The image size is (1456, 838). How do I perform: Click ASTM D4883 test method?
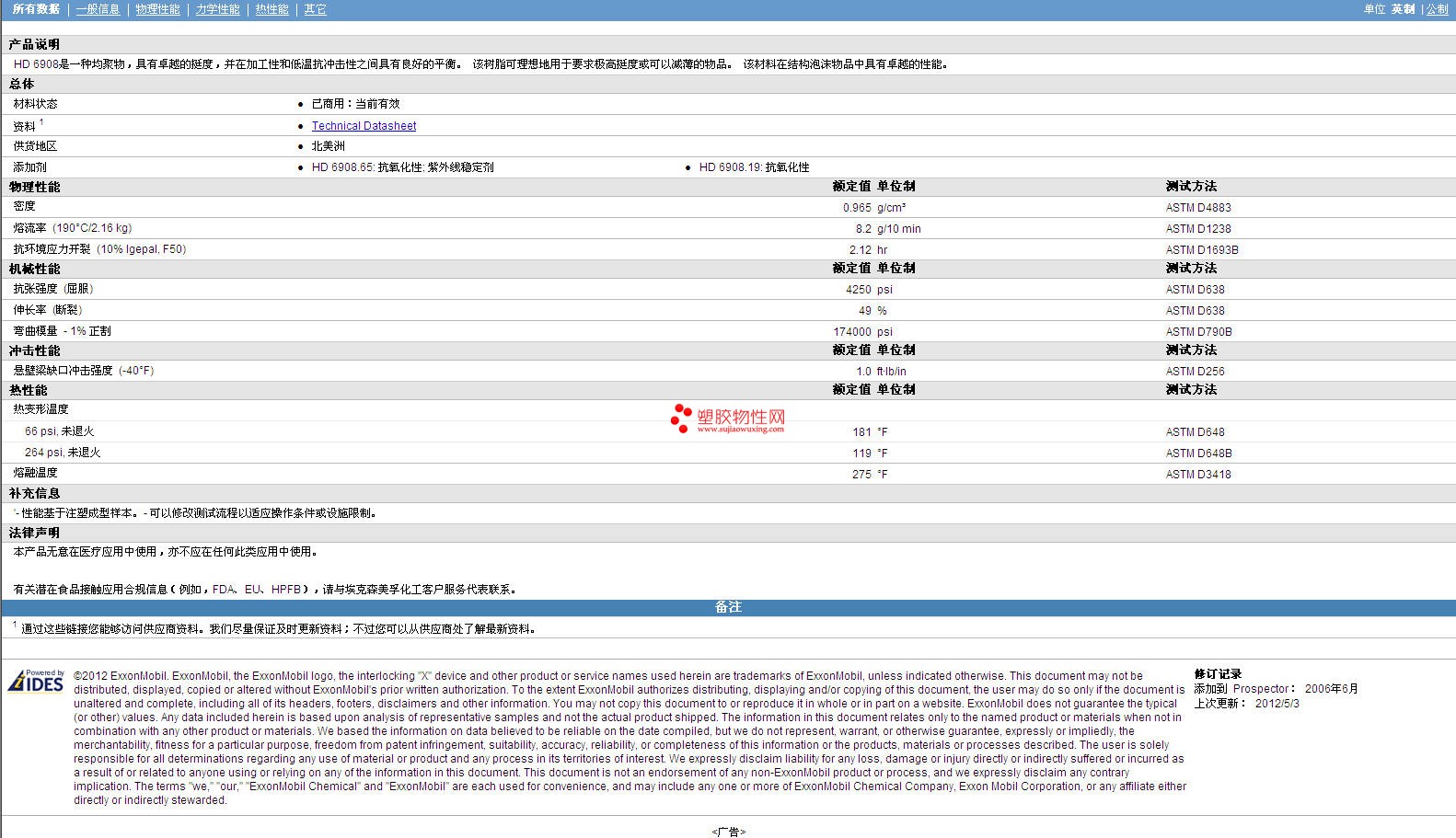1198,208
